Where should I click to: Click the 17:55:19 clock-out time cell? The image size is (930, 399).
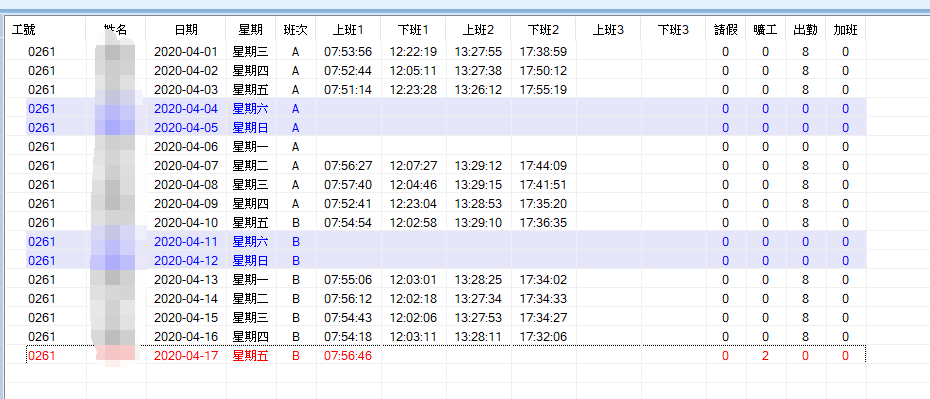(x=543, y=90)
